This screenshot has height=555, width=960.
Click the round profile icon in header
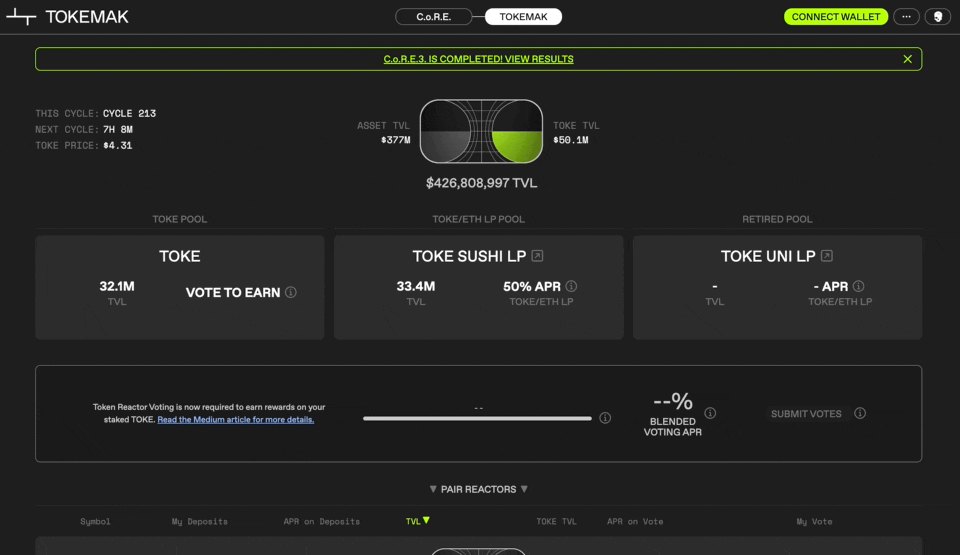pyautogui.click(x=937, y=17)
